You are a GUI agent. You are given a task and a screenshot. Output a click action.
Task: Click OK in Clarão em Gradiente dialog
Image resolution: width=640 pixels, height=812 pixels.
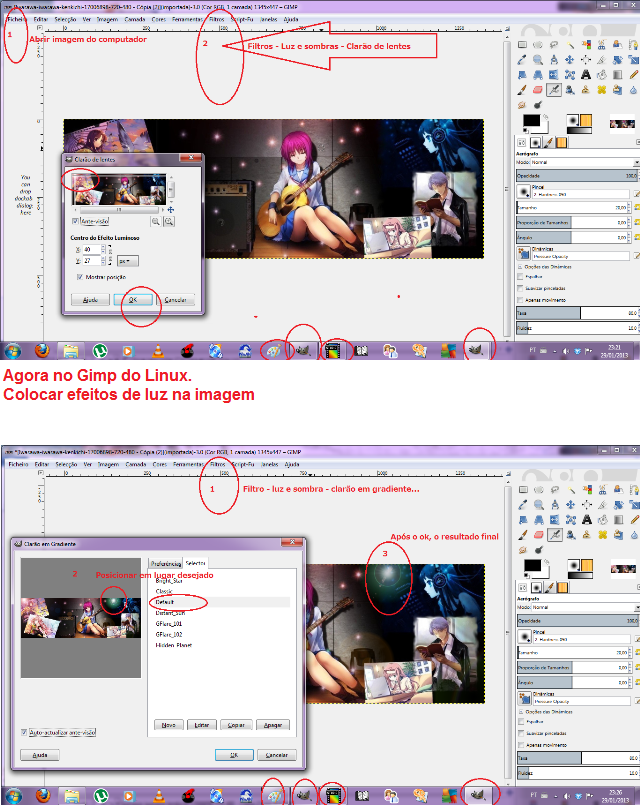point(234,755)
